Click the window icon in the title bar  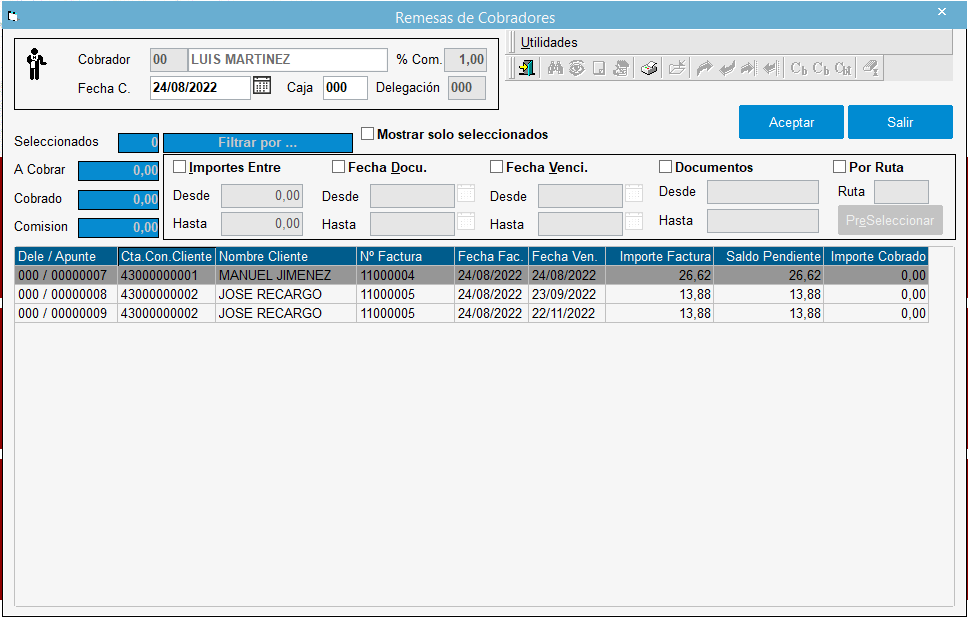12,17
